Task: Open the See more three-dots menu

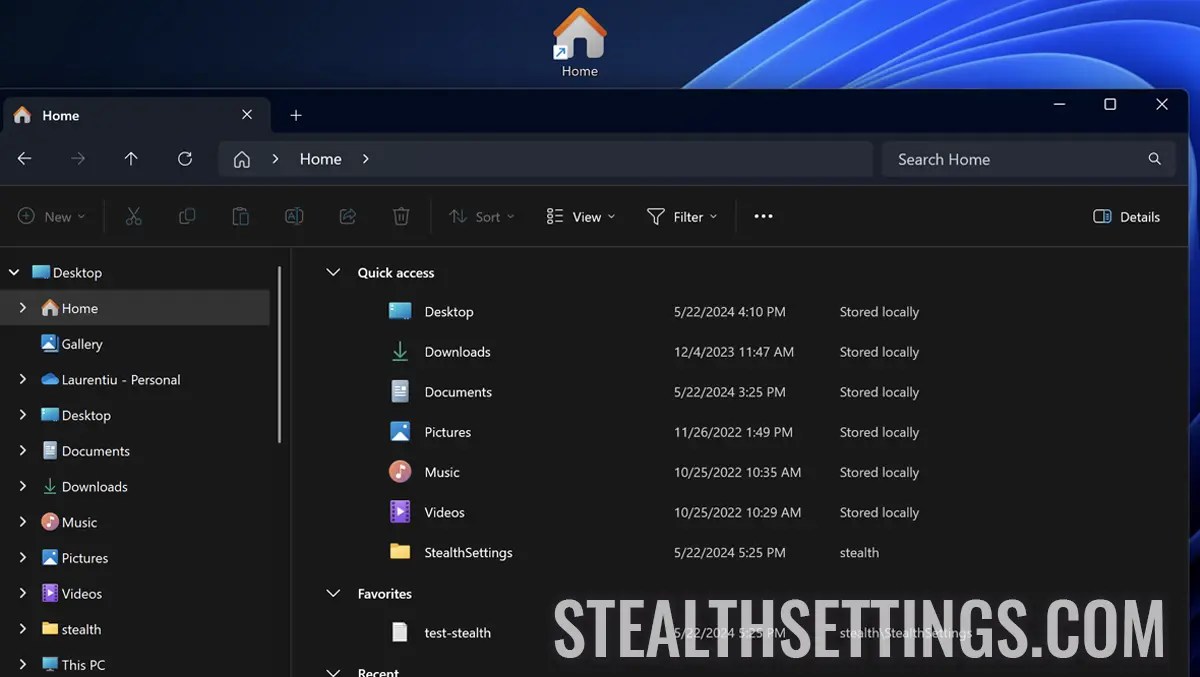Action: coord(763,216)
